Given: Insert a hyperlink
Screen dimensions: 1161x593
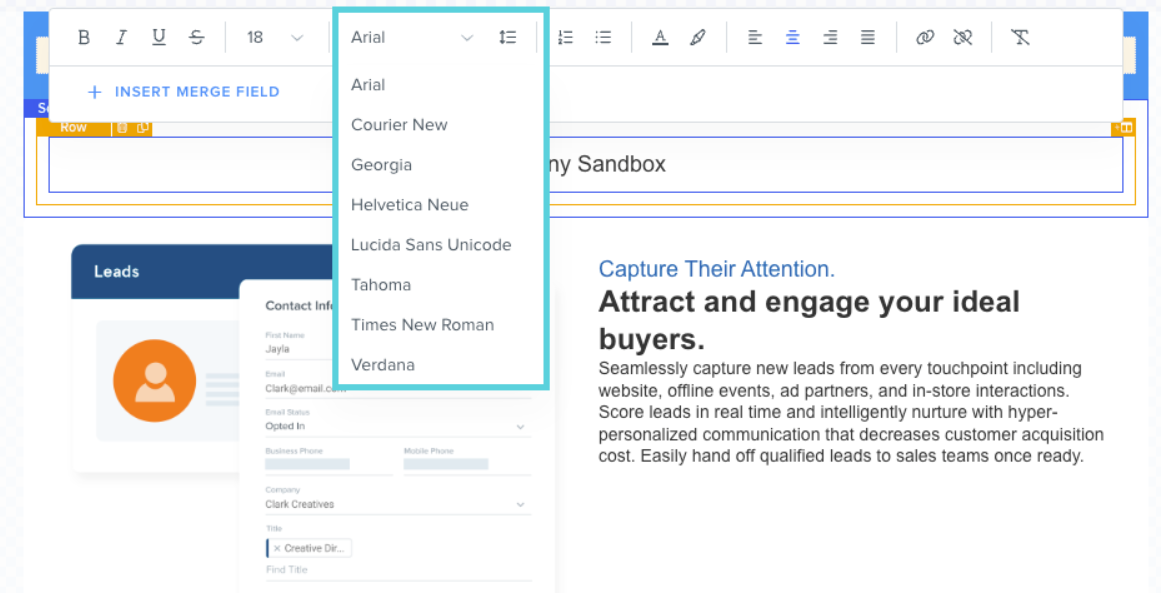Looking at the screenshot, I should tap(925, 37).
